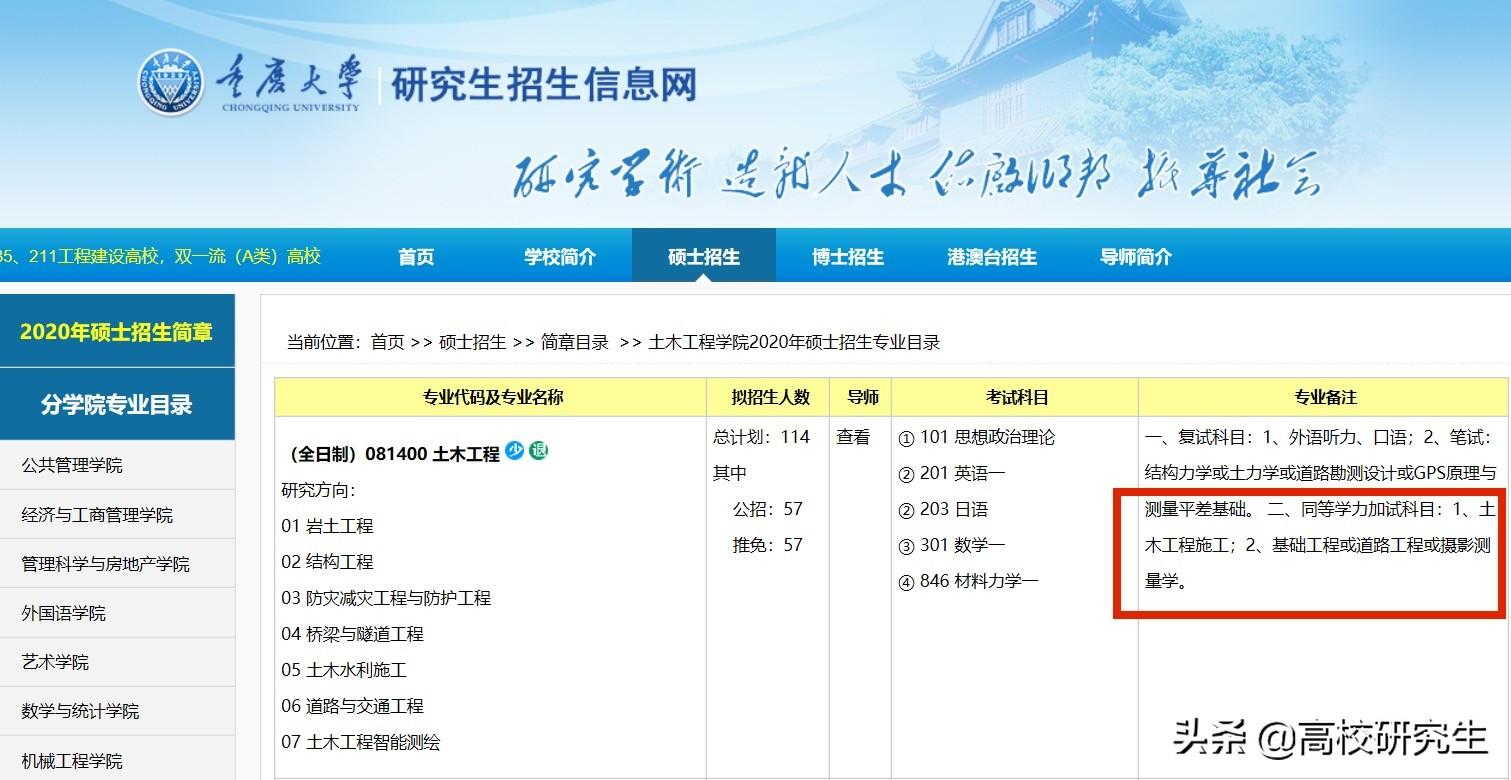Click the text 公招: 57
The height and width of the screenshot is (780, 1511).
click(x=768, y=509)
